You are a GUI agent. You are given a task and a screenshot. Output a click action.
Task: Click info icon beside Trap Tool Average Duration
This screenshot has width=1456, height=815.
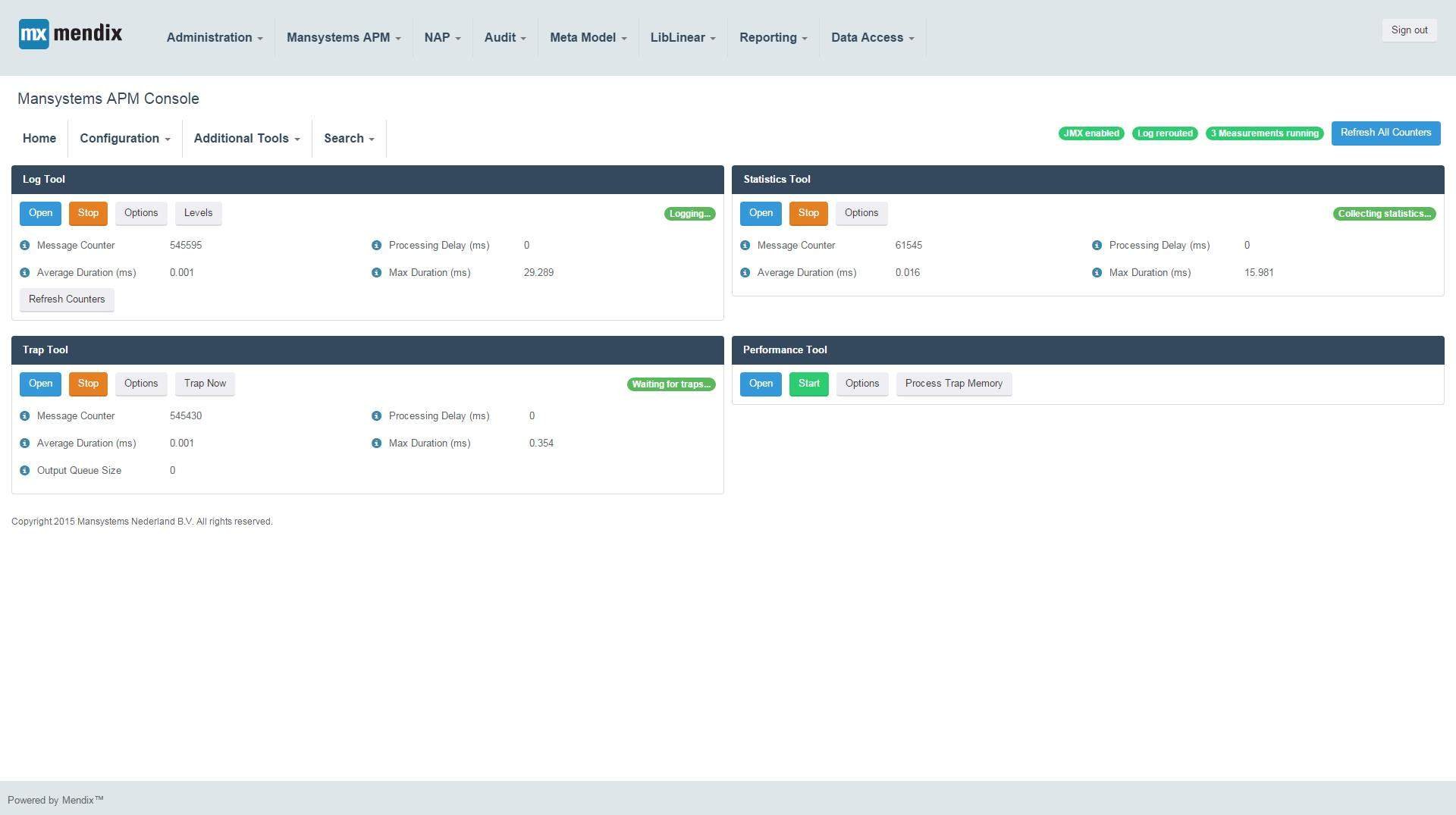coord(24,444)
